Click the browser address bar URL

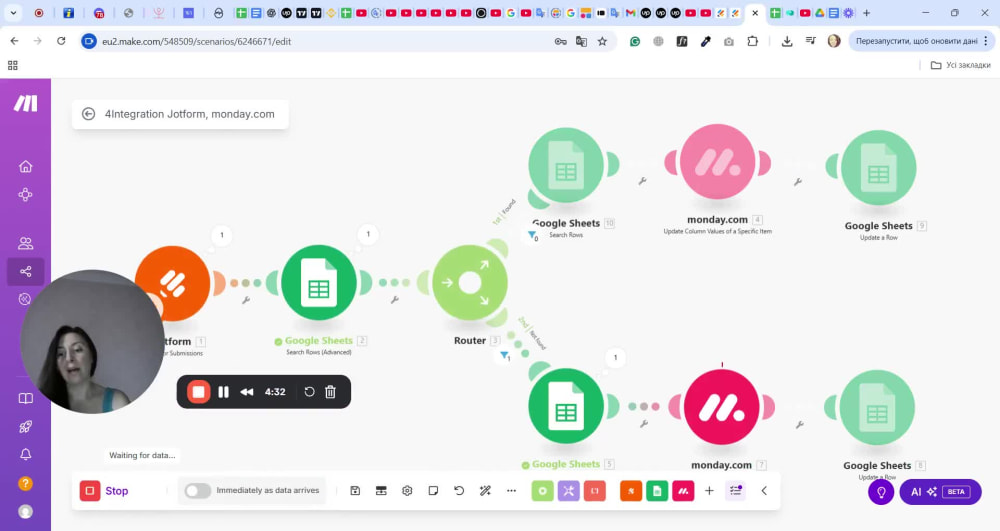pos(196,41)
